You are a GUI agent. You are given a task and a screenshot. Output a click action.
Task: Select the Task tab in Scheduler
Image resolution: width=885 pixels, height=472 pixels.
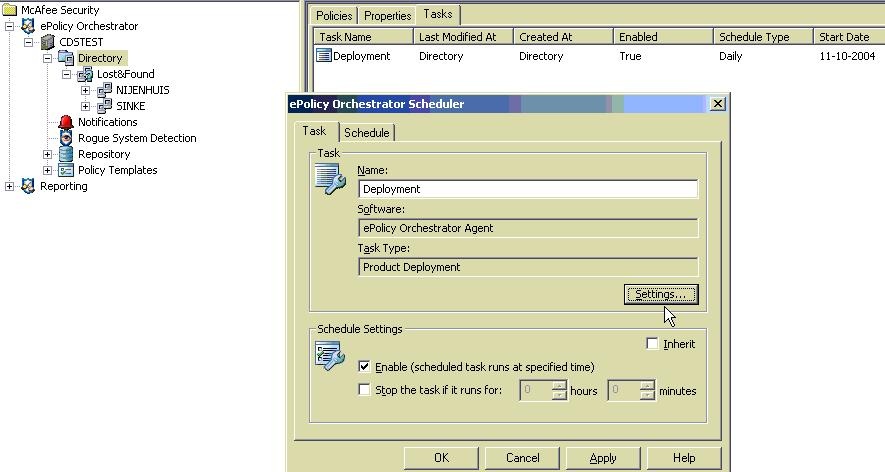pyautogui.click(x=314, y=131)
